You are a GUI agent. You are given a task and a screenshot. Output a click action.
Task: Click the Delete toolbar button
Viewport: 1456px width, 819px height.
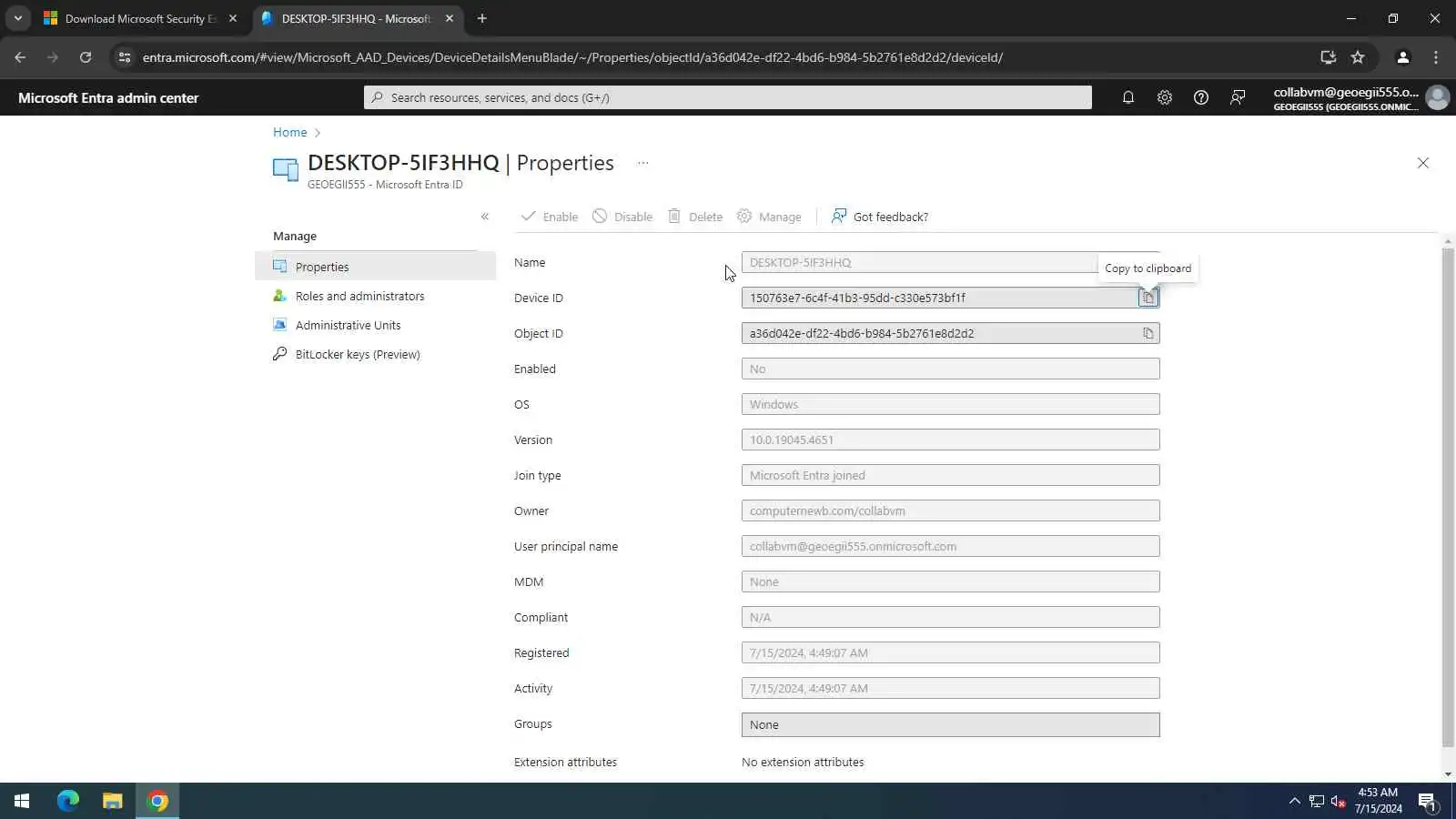point(695,217)
